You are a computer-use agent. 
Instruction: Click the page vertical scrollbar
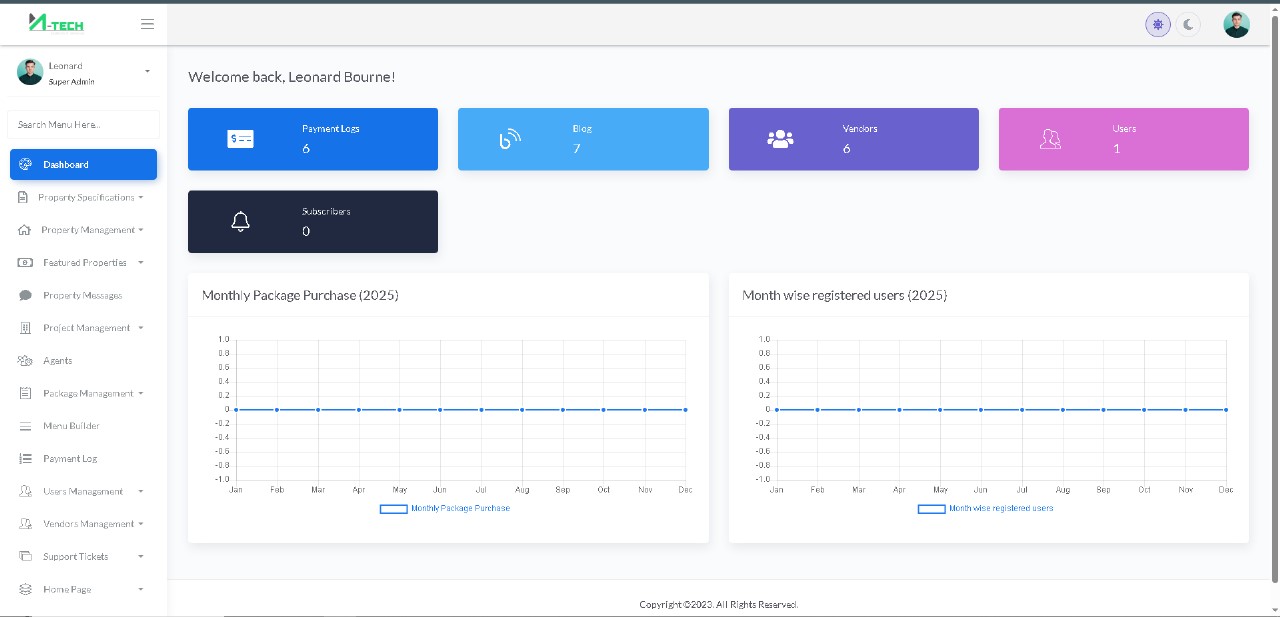click(x=1274, y=300)
